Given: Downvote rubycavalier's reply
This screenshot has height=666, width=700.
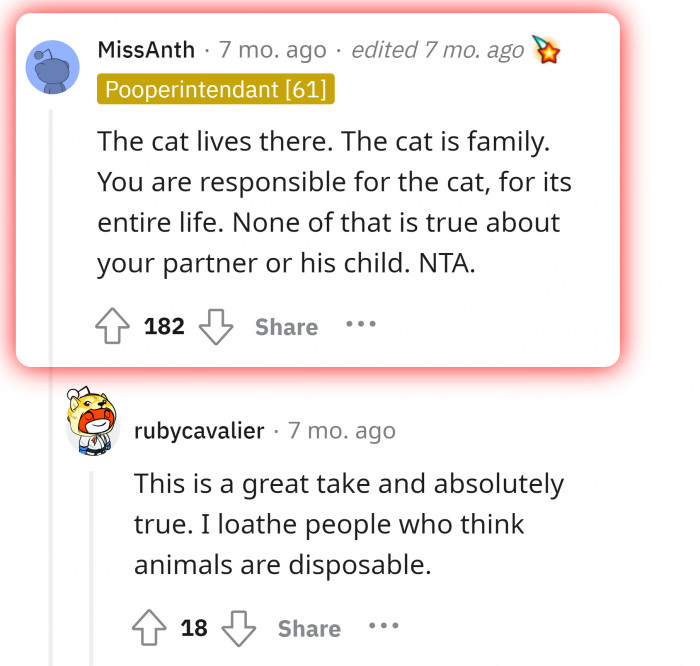Looking at the screenshot, I should [239, 628].
